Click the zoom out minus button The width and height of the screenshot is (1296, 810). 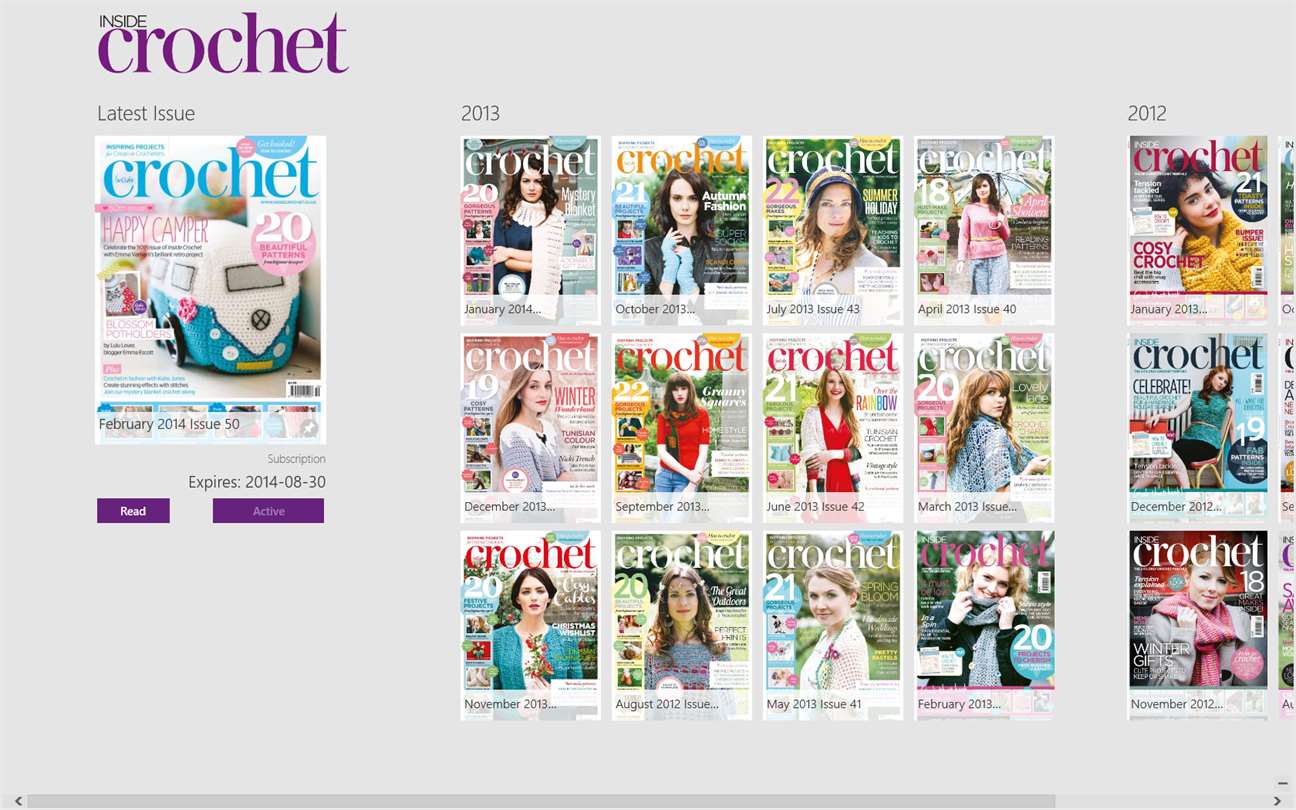click(x=1283, y=783)
